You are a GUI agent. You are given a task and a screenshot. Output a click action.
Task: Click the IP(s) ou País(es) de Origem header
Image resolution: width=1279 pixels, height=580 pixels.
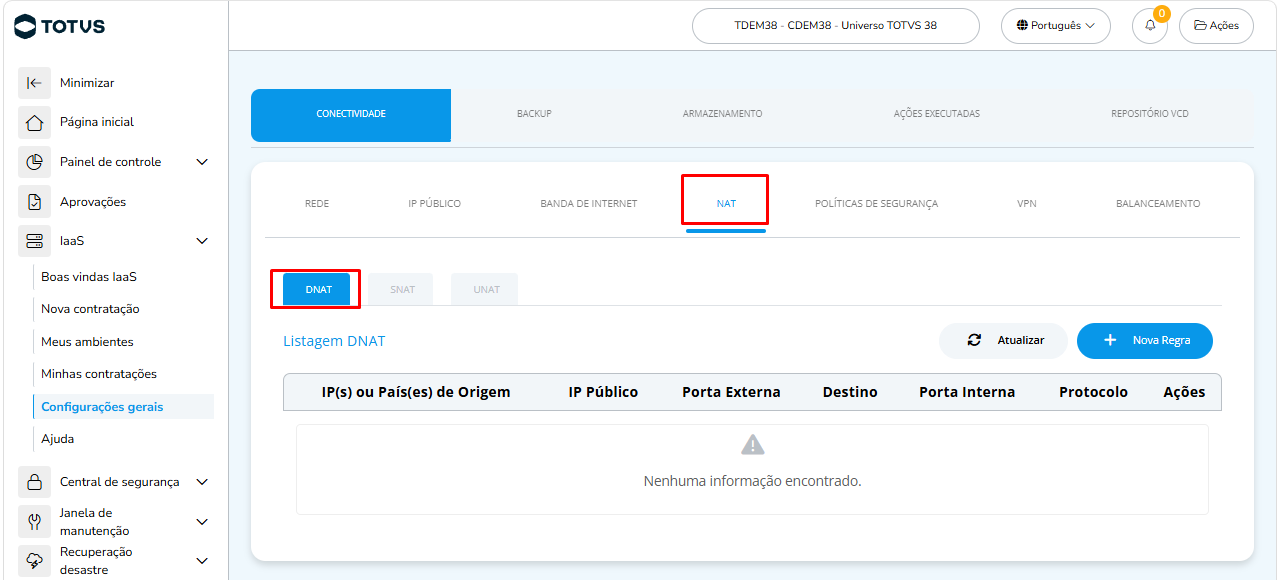(416, 392)
